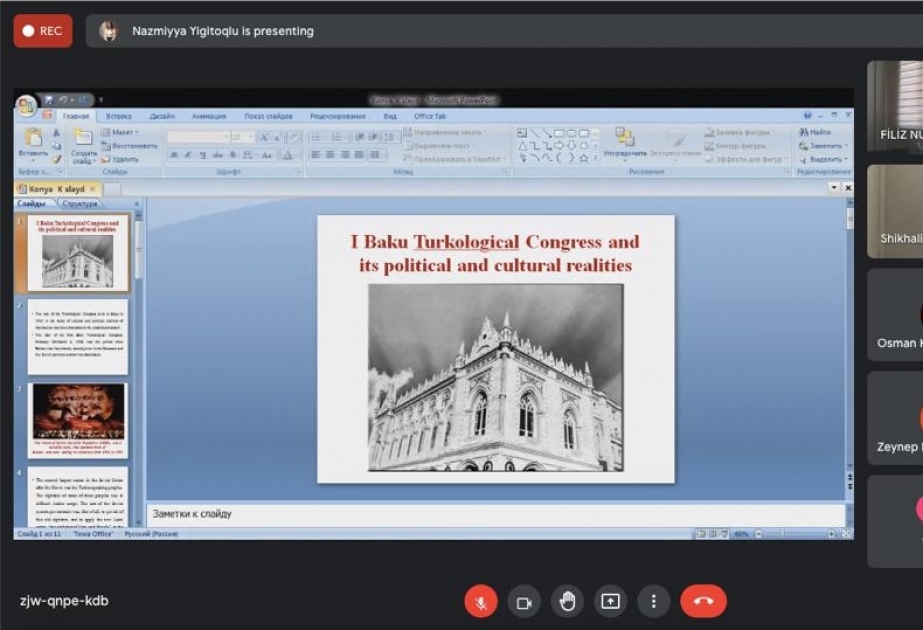This screenshot has width=923, height=630.
Task: Open the Заменить replace dropdown
Action: pos(823,145)
